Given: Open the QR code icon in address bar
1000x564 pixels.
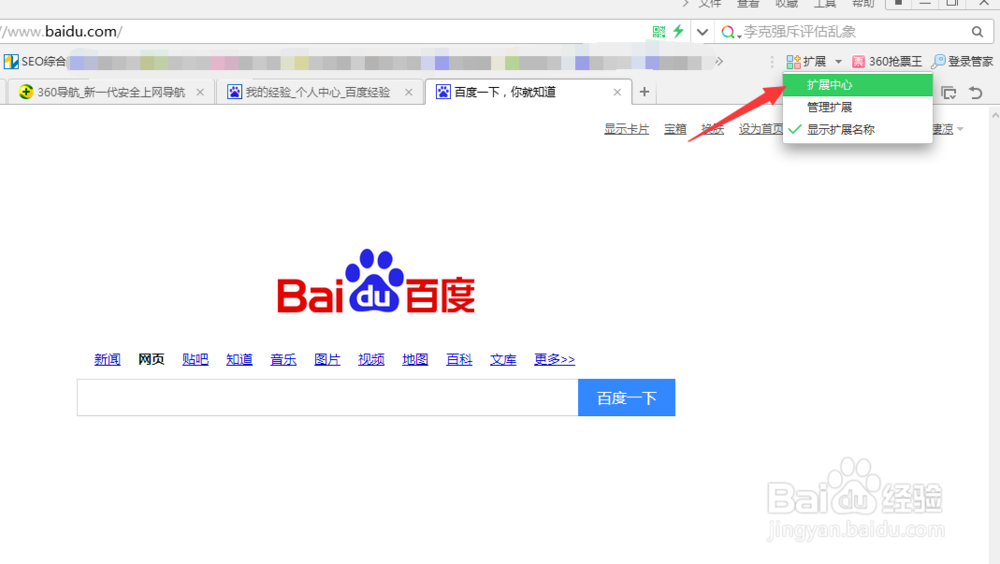Looking at the screenshot, I should (659, 31).
